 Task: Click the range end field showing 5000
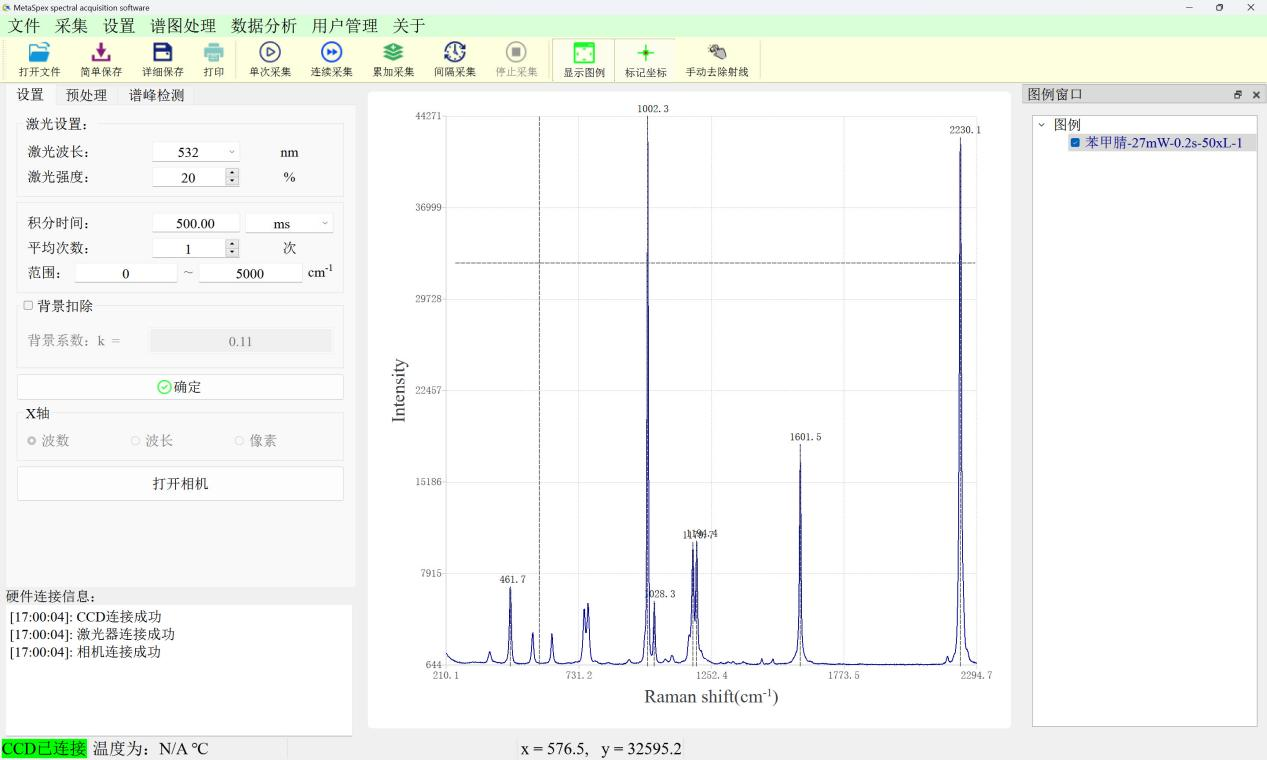click(250, 273)
